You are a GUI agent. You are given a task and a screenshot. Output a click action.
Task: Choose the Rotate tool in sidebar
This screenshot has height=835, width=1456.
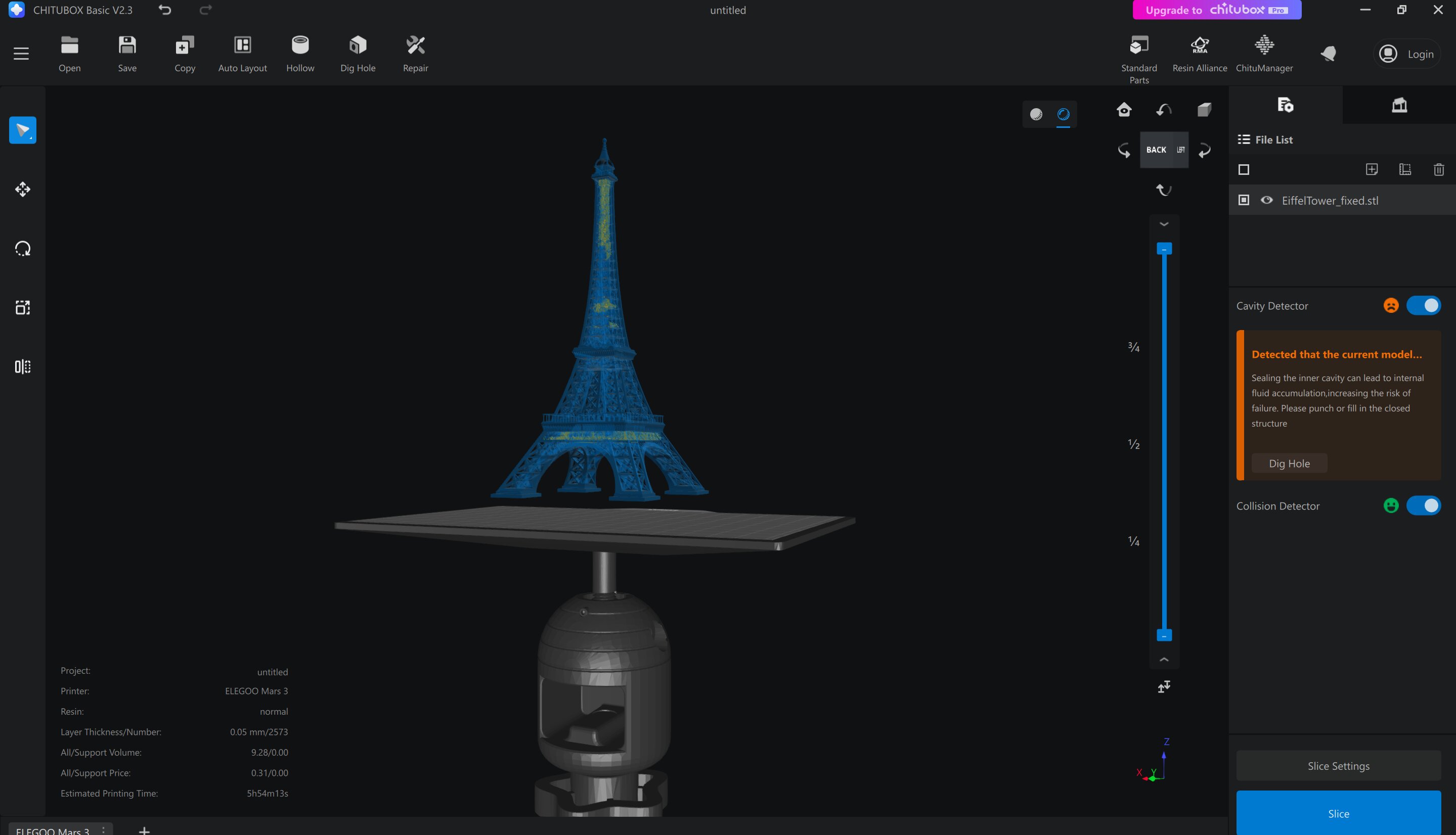[x=22, y=248]
